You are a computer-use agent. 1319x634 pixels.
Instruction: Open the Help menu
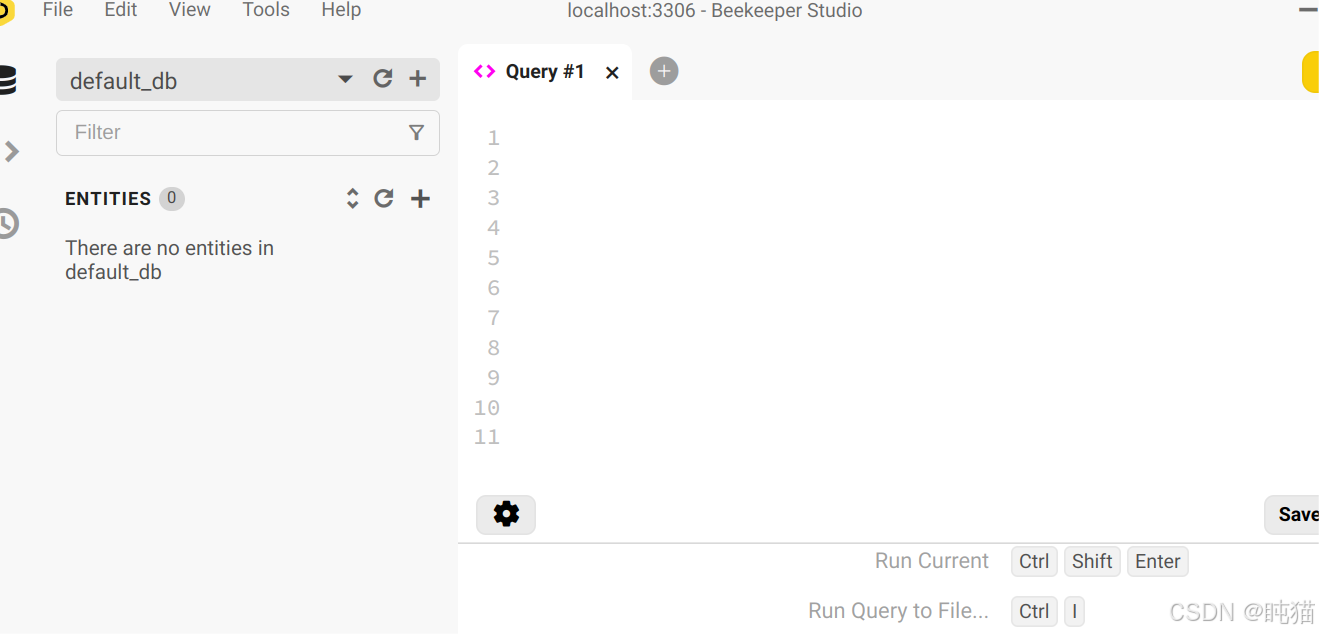341,10
